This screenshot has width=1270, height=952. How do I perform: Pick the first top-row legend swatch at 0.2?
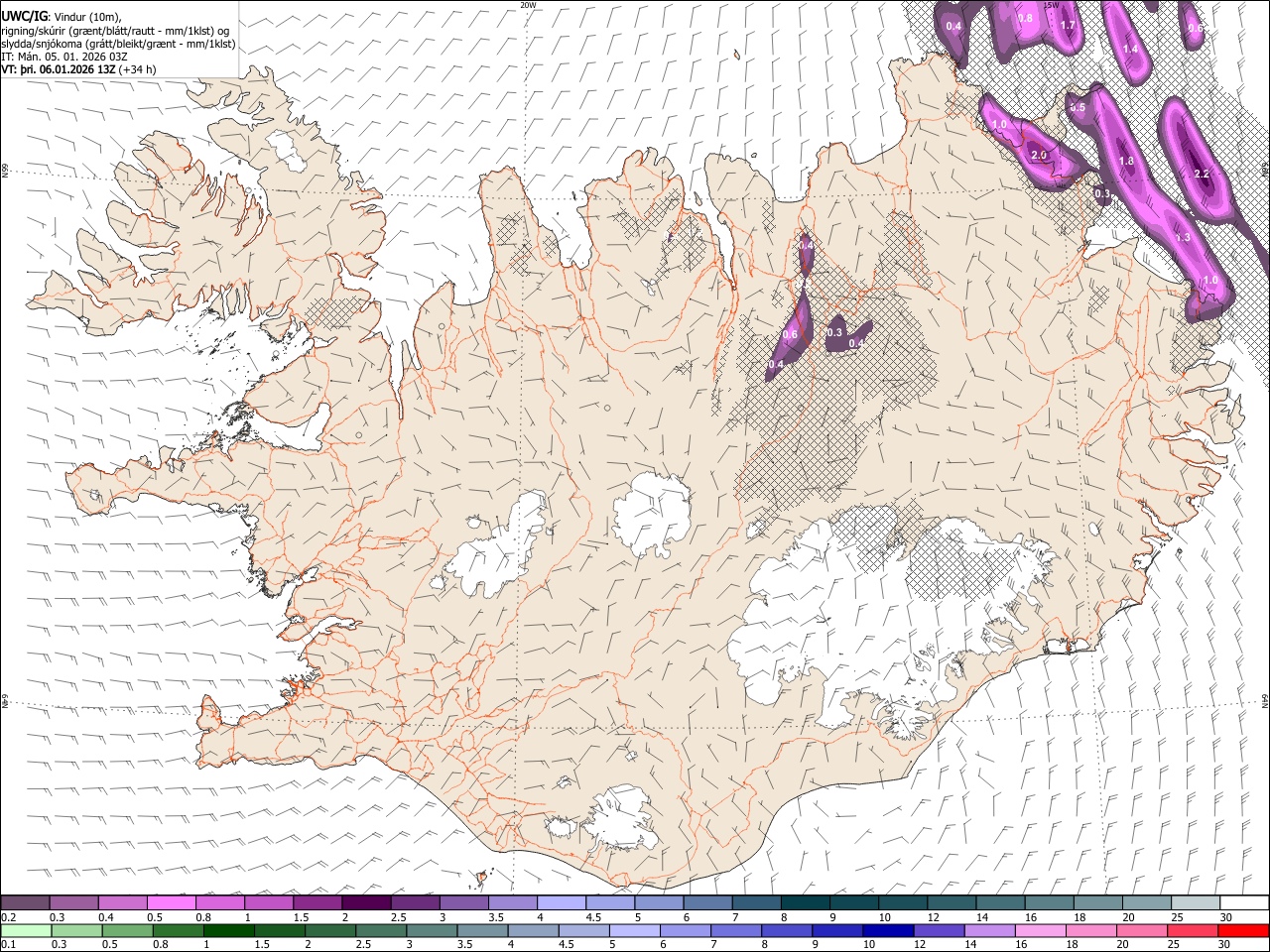[25, 902]
